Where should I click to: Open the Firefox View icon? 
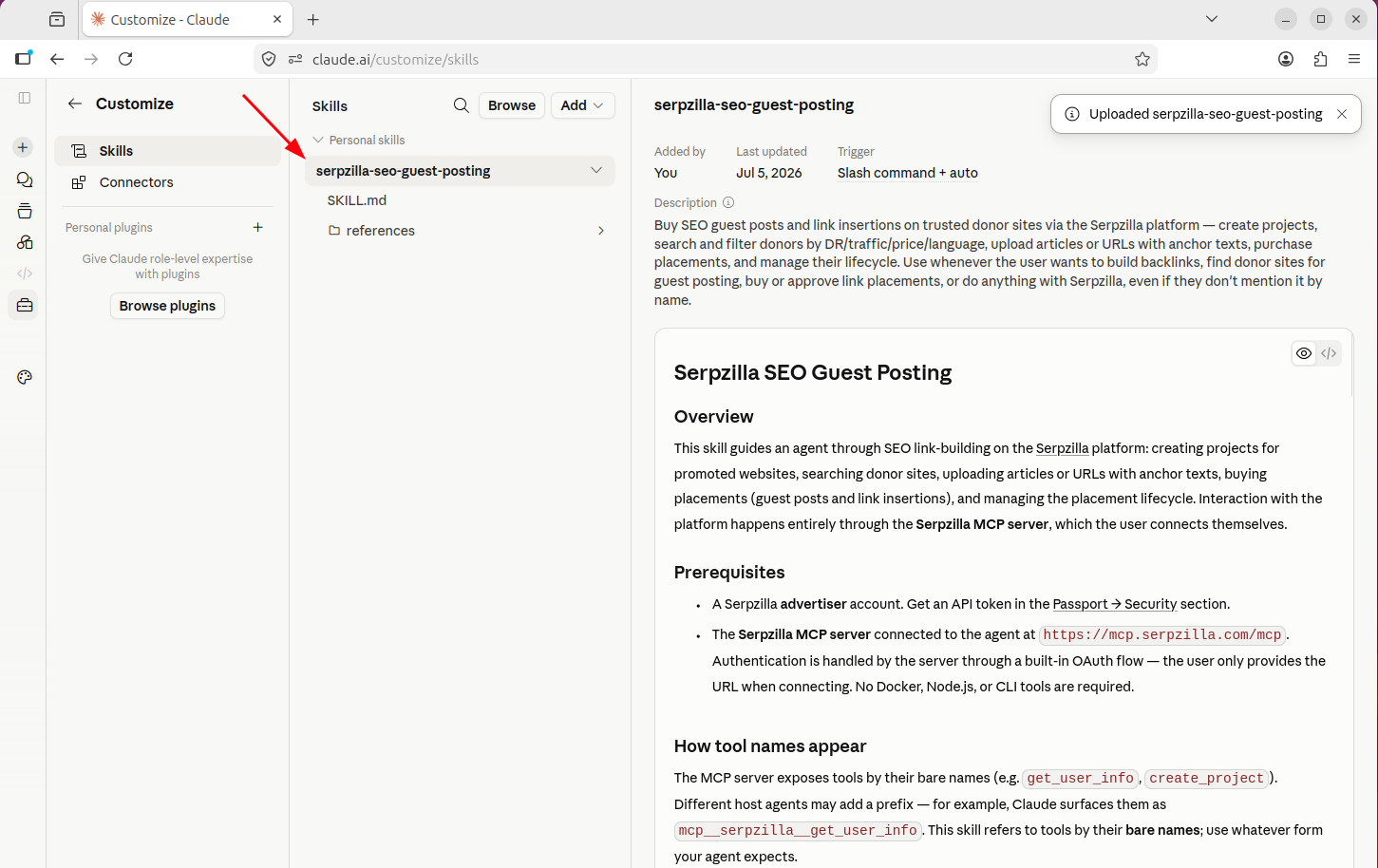57,19
